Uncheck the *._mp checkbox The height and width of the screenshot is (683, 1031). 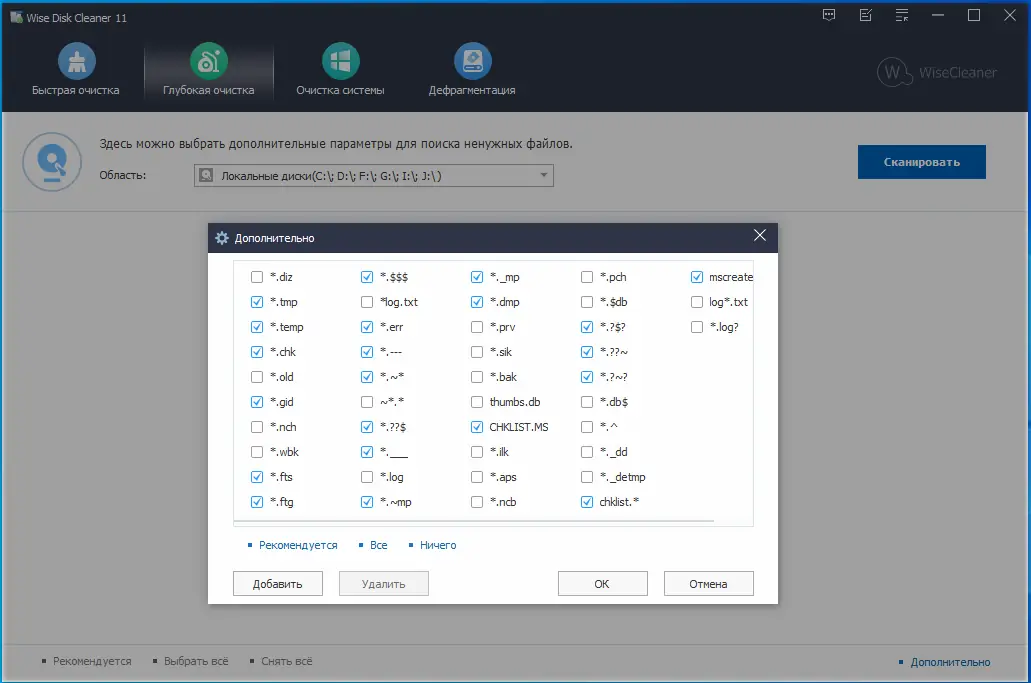click(477, 277)
